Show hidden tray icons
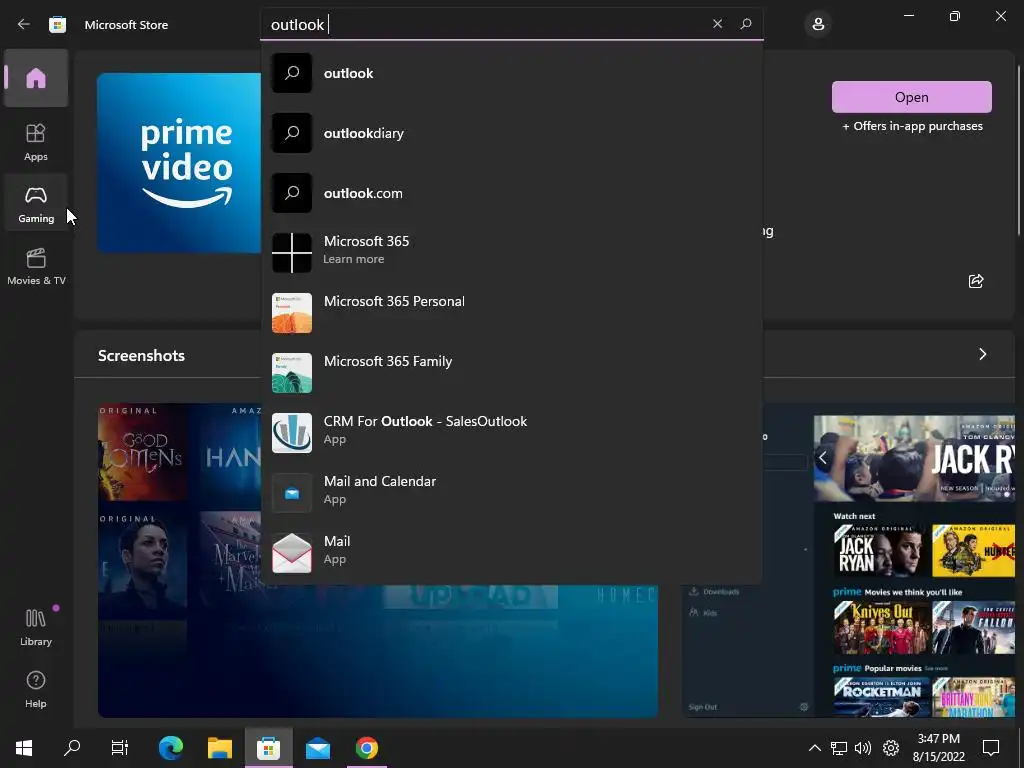 point(814,748)
